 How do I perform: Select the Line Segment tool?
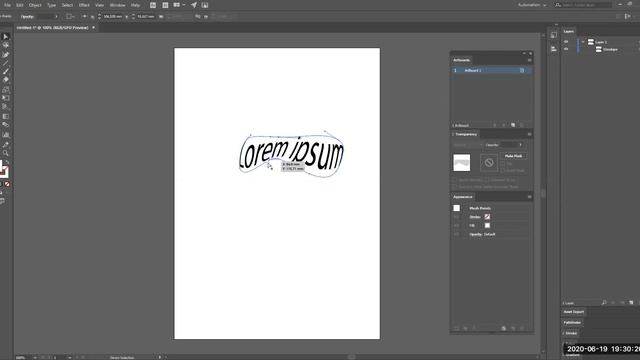coord(5,63)
